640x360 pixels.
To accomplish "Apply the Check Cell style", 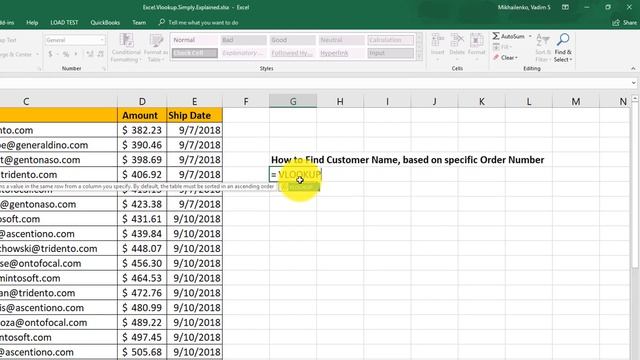I will click(194, 53).
